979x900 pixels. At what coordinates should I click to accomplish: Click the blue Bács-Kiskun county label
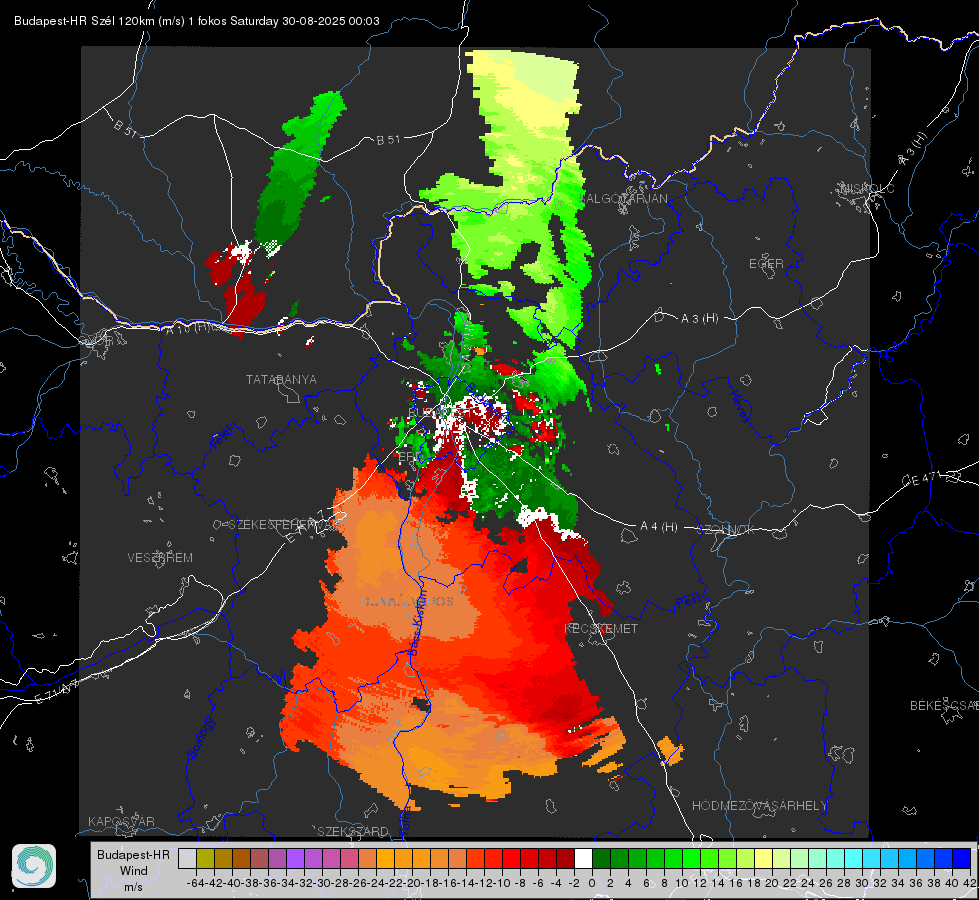click(416, 623)
